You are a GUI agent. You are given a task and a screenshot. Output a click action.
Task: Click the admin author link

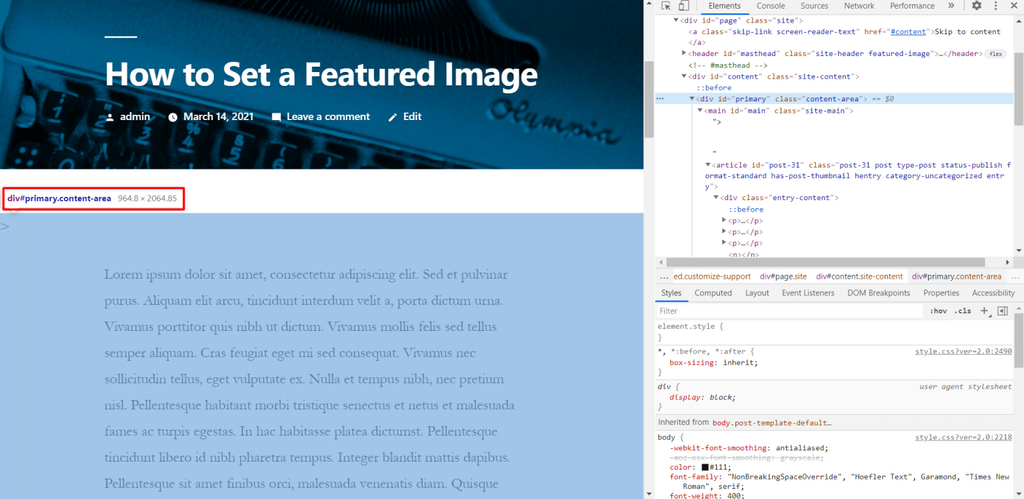135,117
